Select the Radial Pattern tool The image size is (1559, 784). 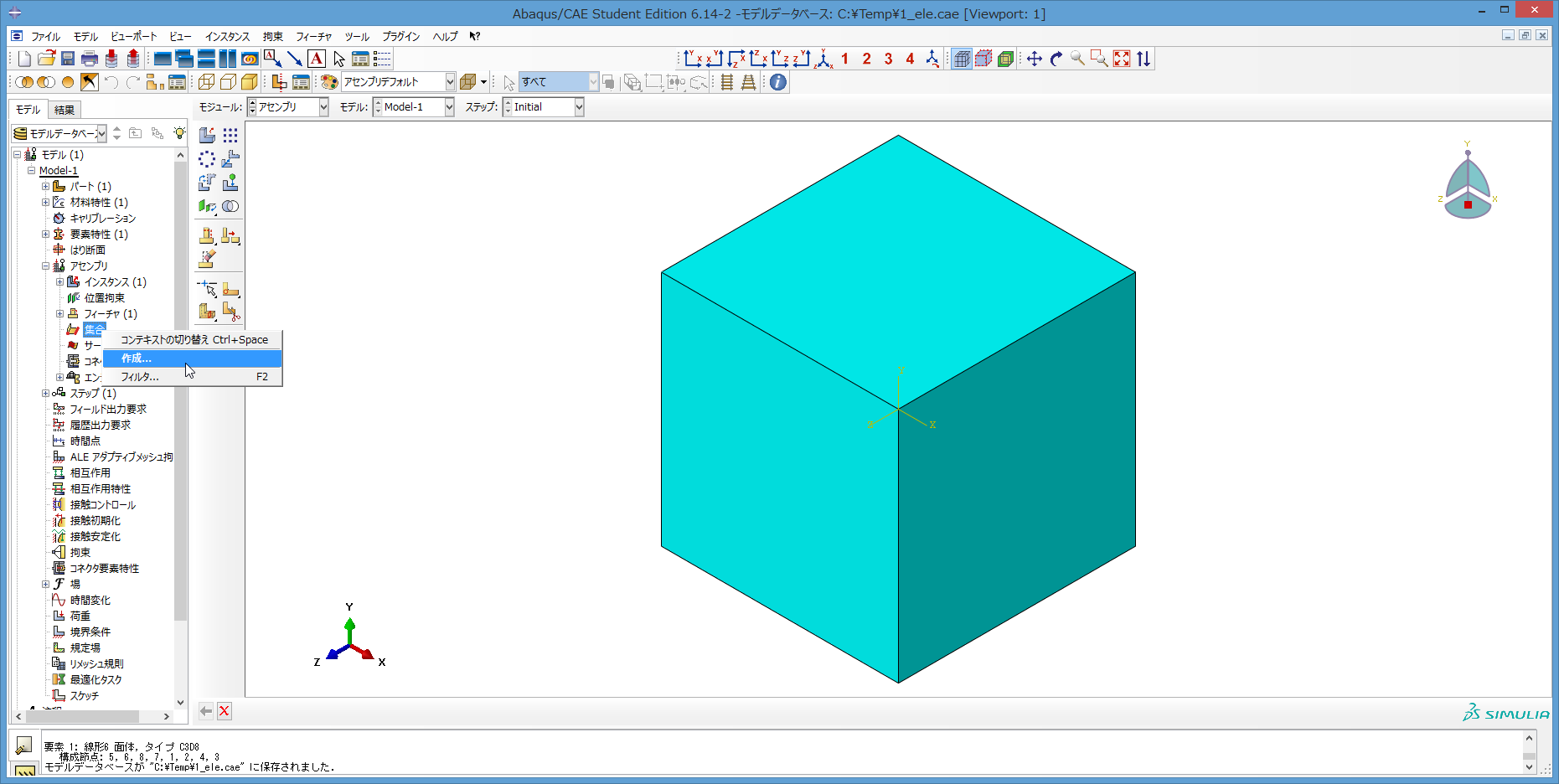(x=207, y=158)
